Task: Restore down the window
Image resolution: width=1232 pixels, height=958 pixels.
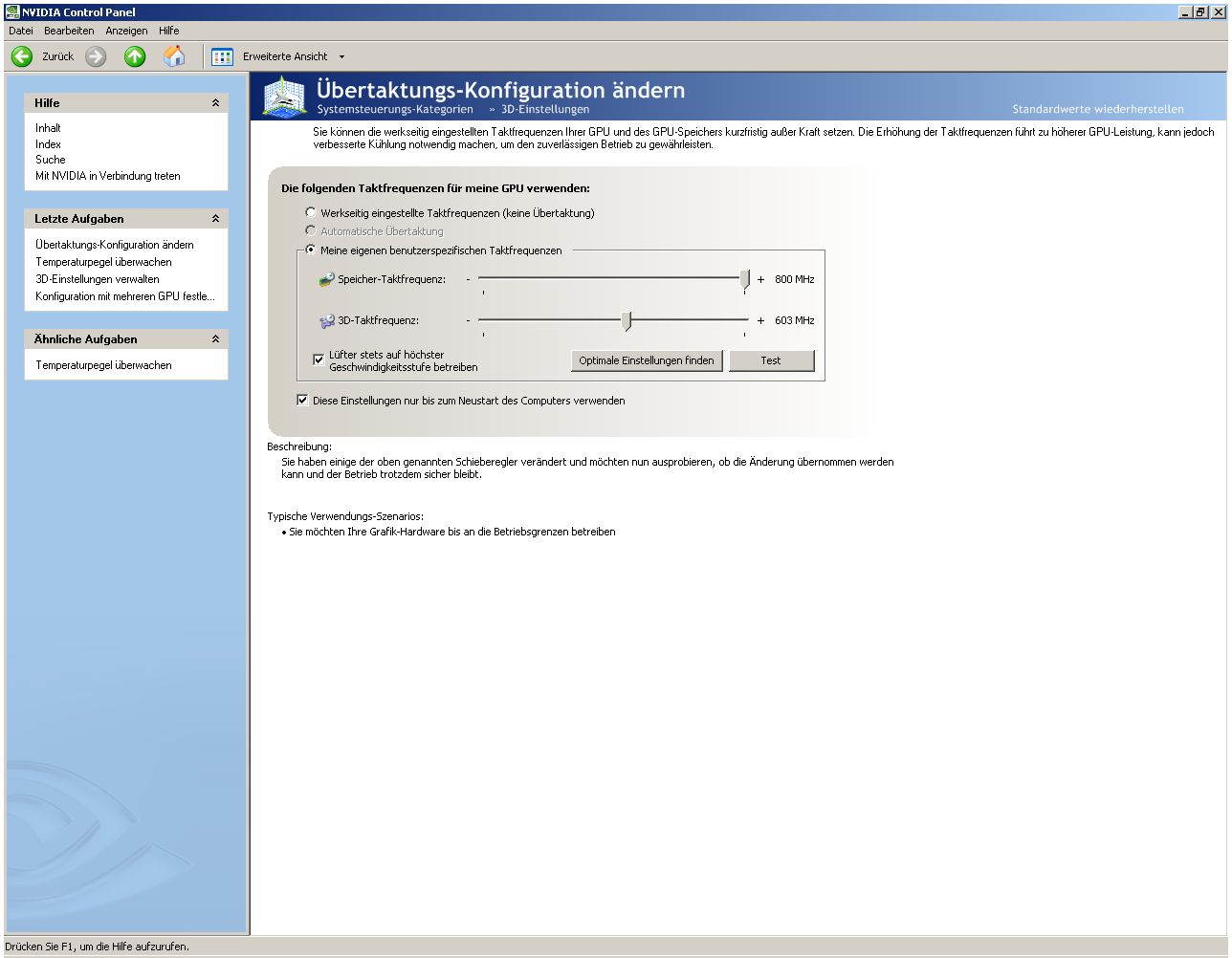Action: (x=1201, y=11)
